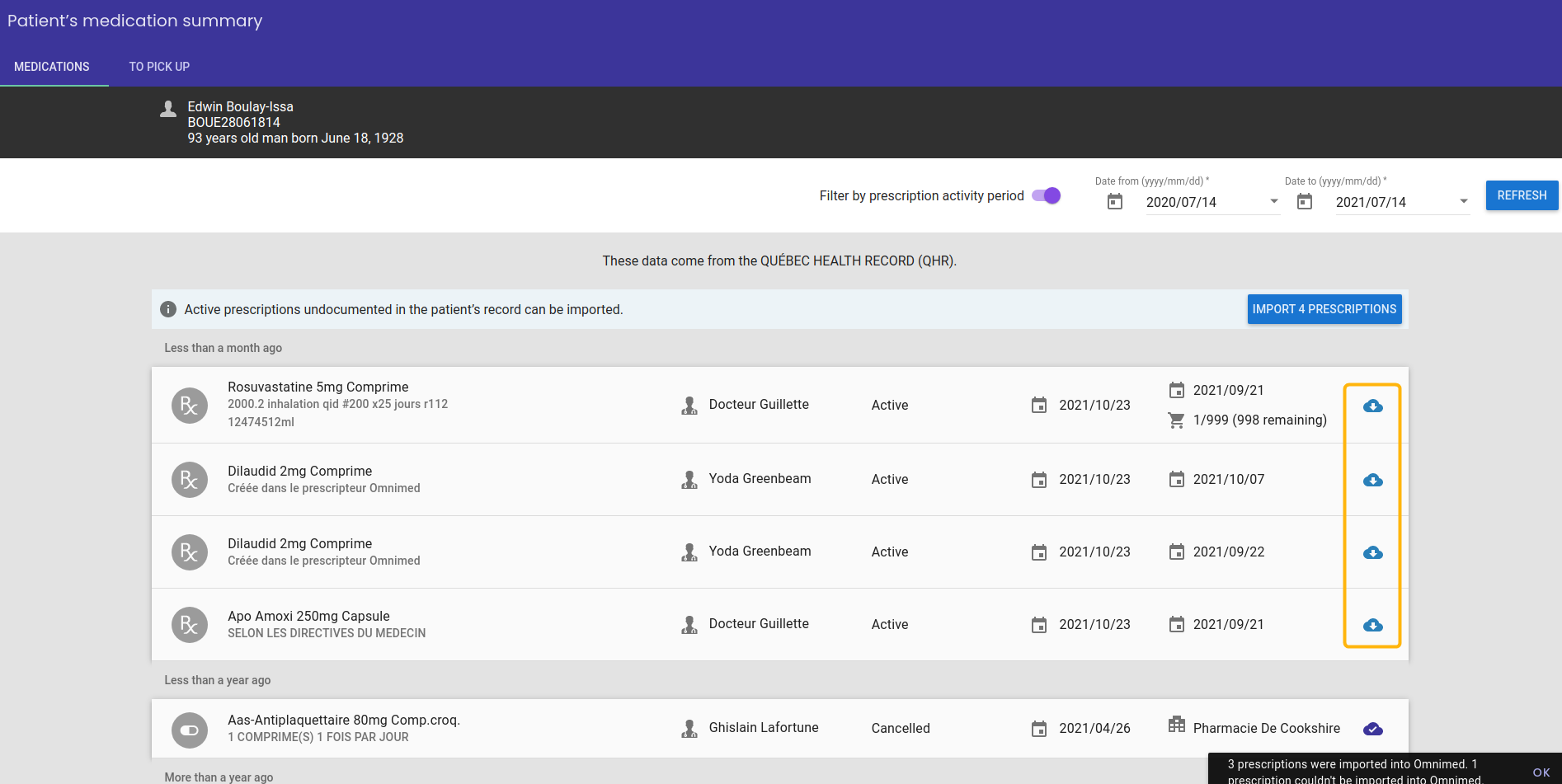The width and height of the screenshot is (1562, 784).
Task: Toggle Filter by prescription activity period switch
Action: tap(1047, 195)
